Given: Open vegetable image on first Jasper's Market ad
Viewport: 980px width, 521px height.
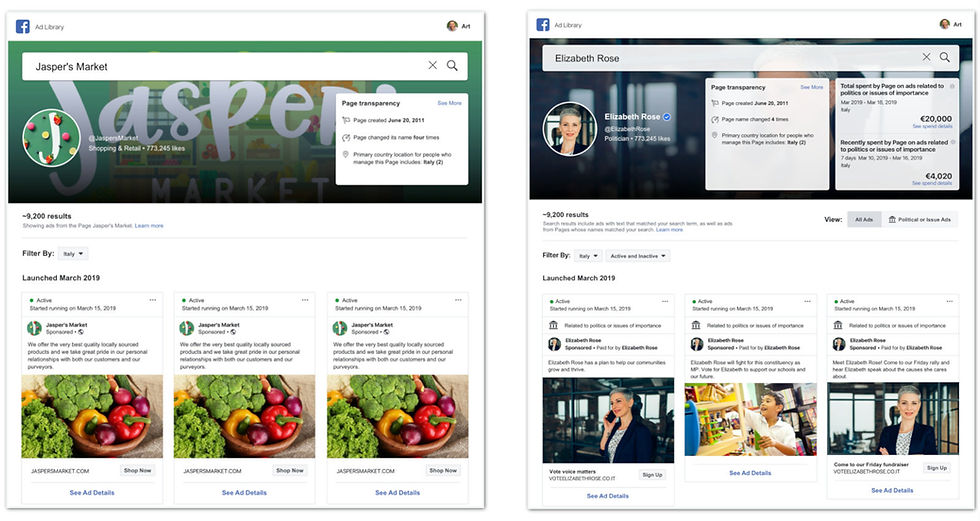Looking at the screenshot, I should tap(92, 416).
